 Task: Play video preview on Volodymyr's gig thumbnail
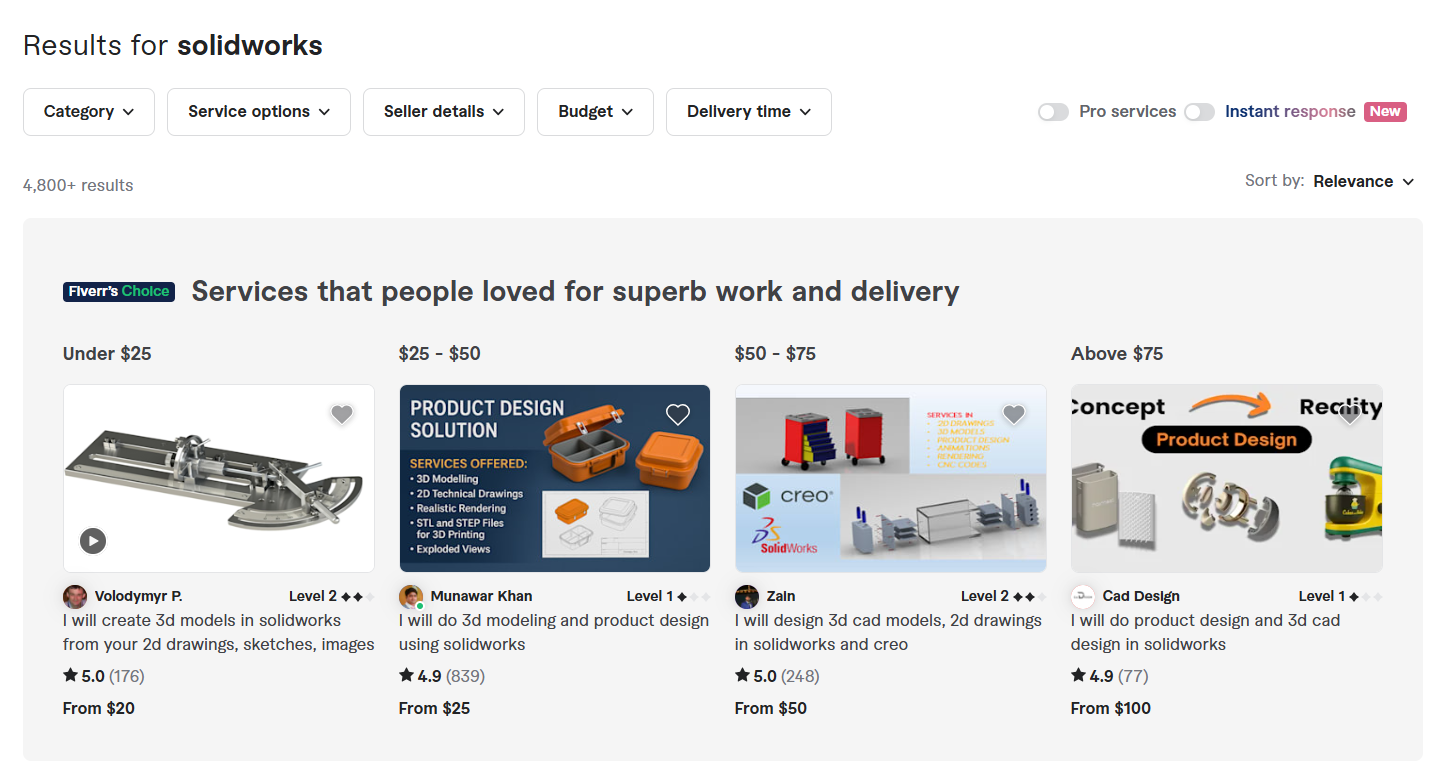[x=93, y=541]
